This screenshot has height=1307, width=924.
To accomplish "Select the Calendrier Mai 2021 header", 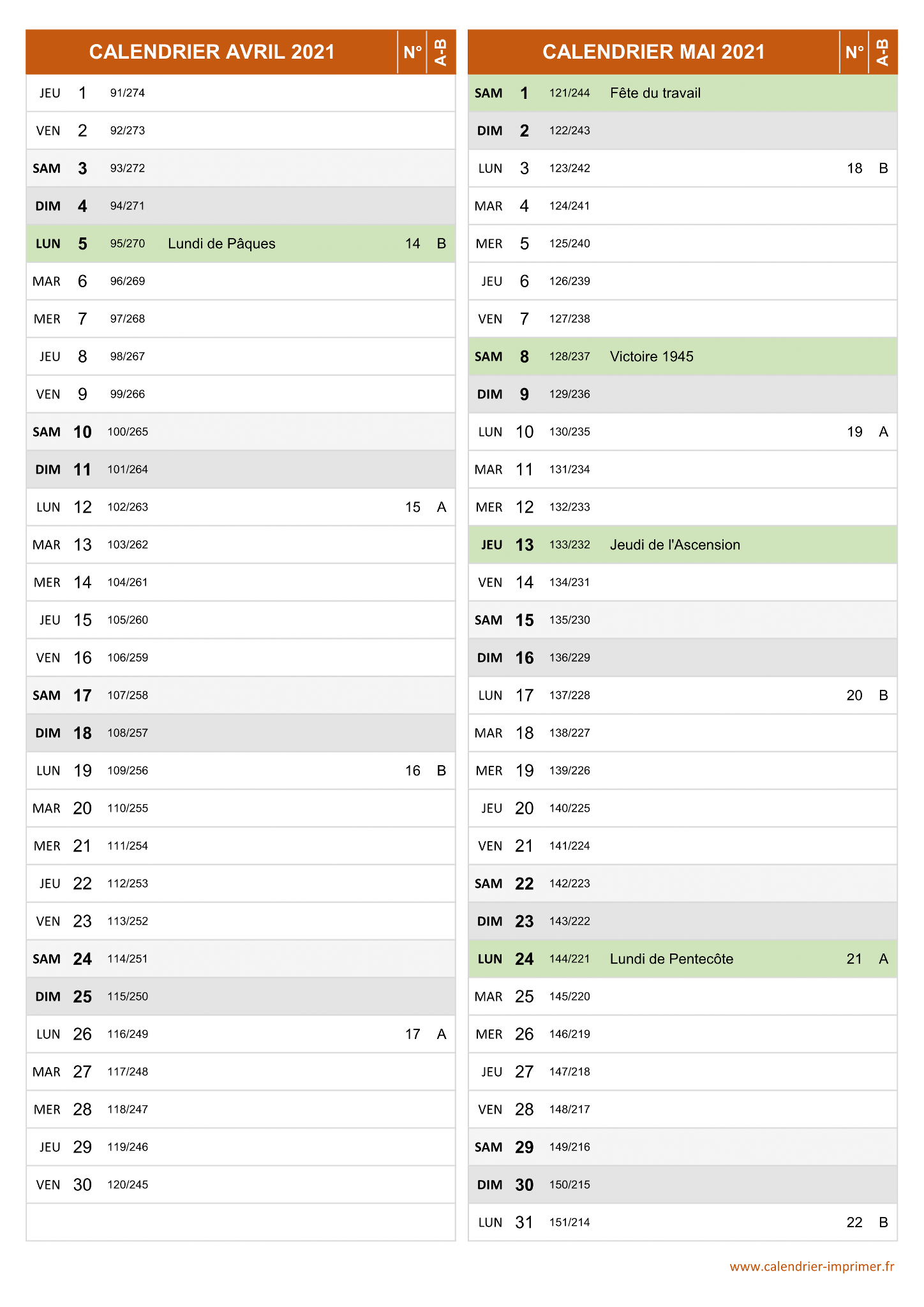I will pos(653,52).
